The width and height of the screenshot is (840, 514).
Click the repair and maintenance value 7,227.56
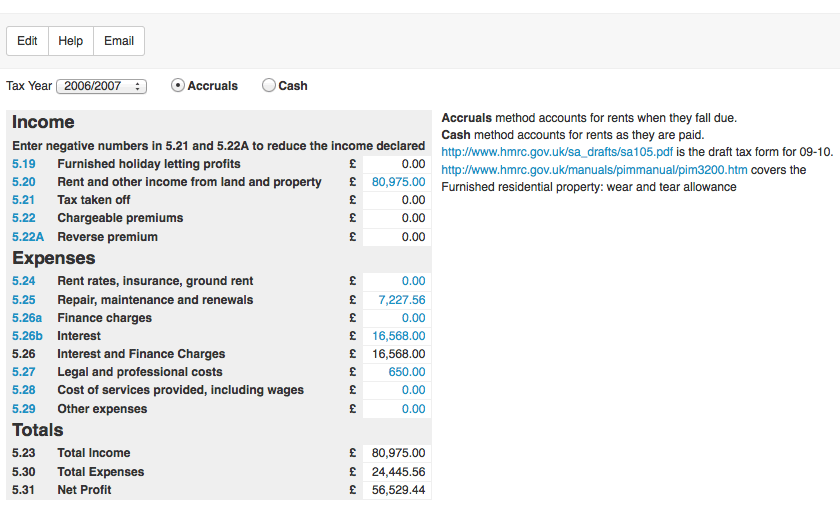[x=401, y=300]
